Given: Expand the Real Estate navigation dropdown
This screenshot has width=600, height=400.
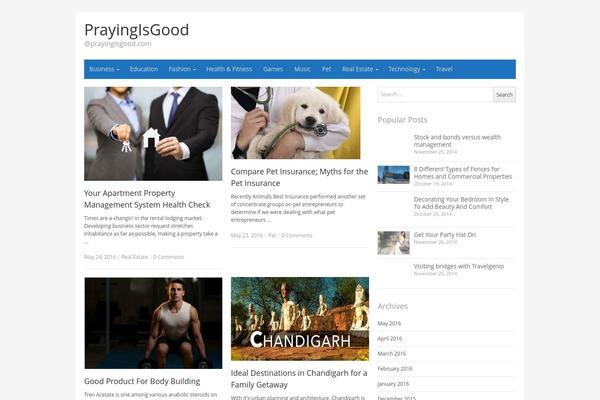Looking at the screenshot, I should 359,69.
